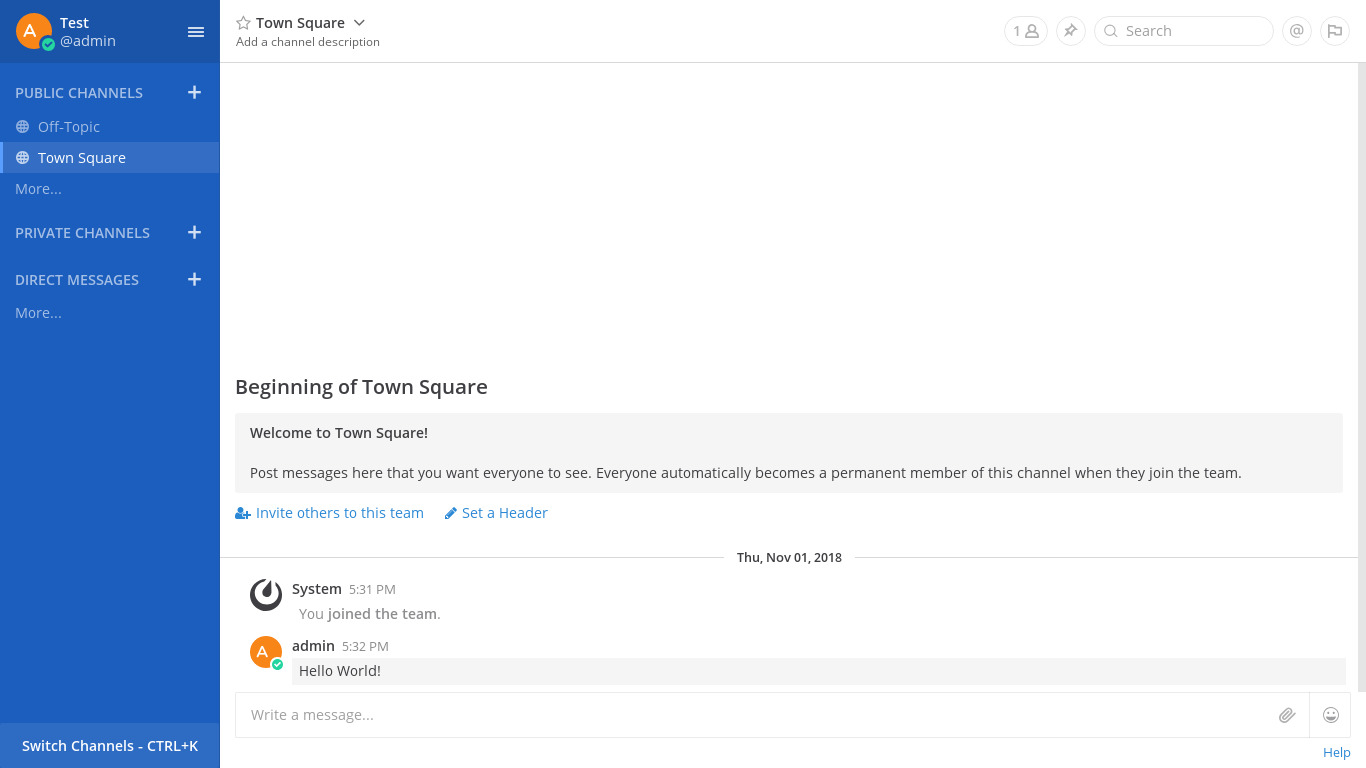The width and height of the screenshot is (1366, 768).
Task: Start a new direct message
Action: point(194,280)
